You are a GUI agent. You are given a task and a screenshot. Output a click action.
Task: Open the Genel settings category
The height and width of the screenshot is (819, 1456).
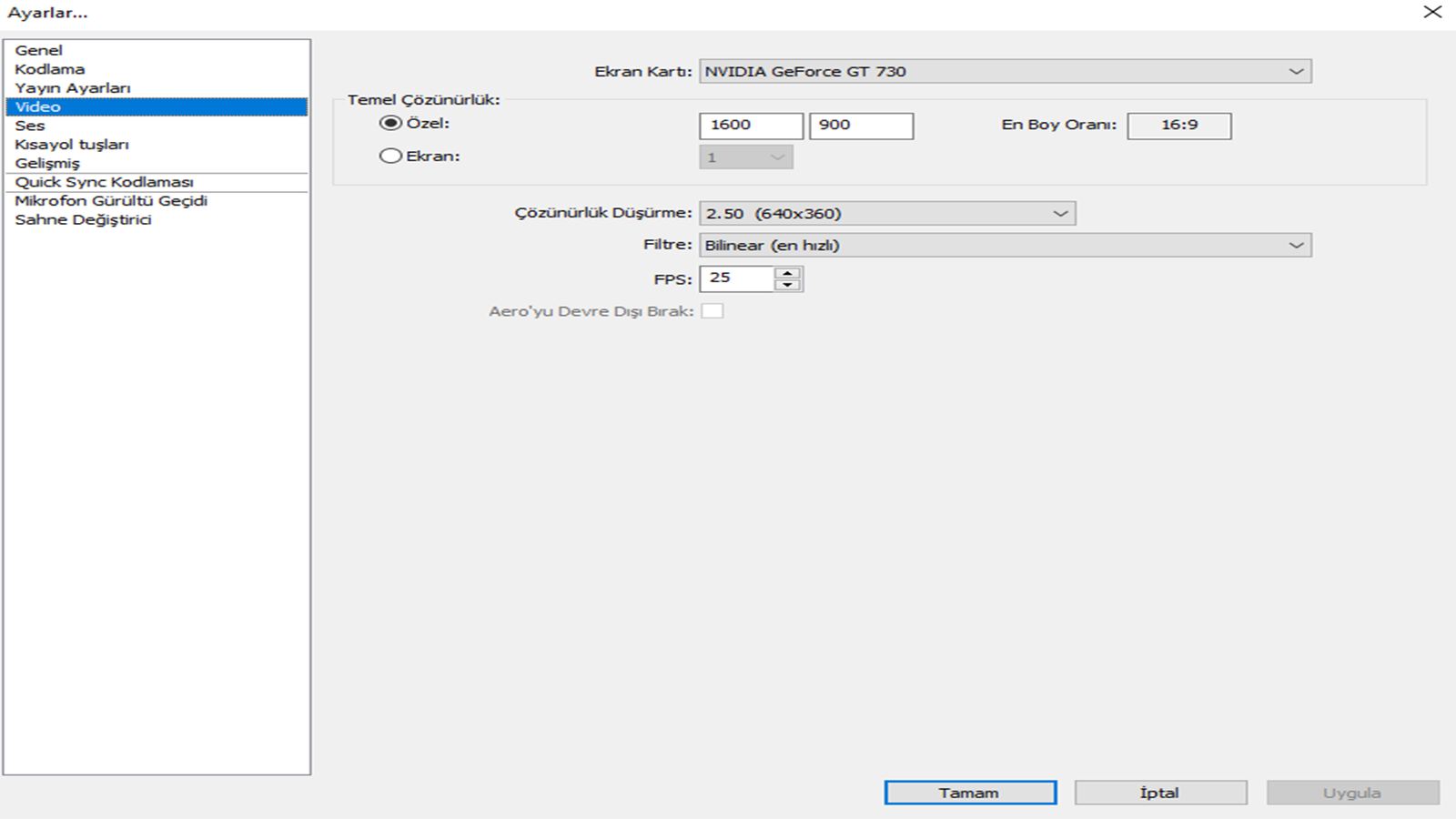(157, 50)
